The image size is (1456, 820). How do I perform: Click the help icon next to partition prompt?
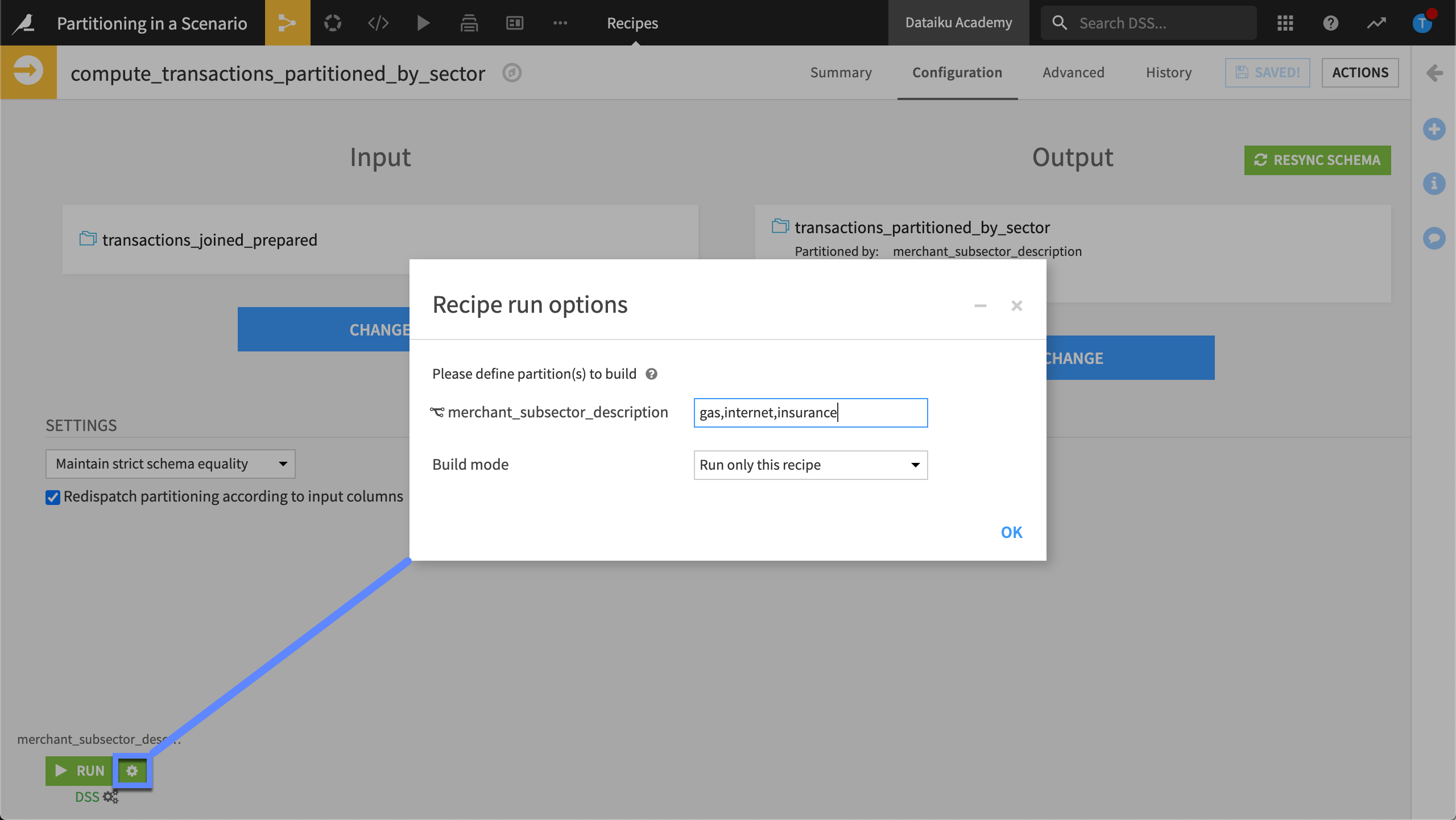pyautogui.click(x=652, y=374)
